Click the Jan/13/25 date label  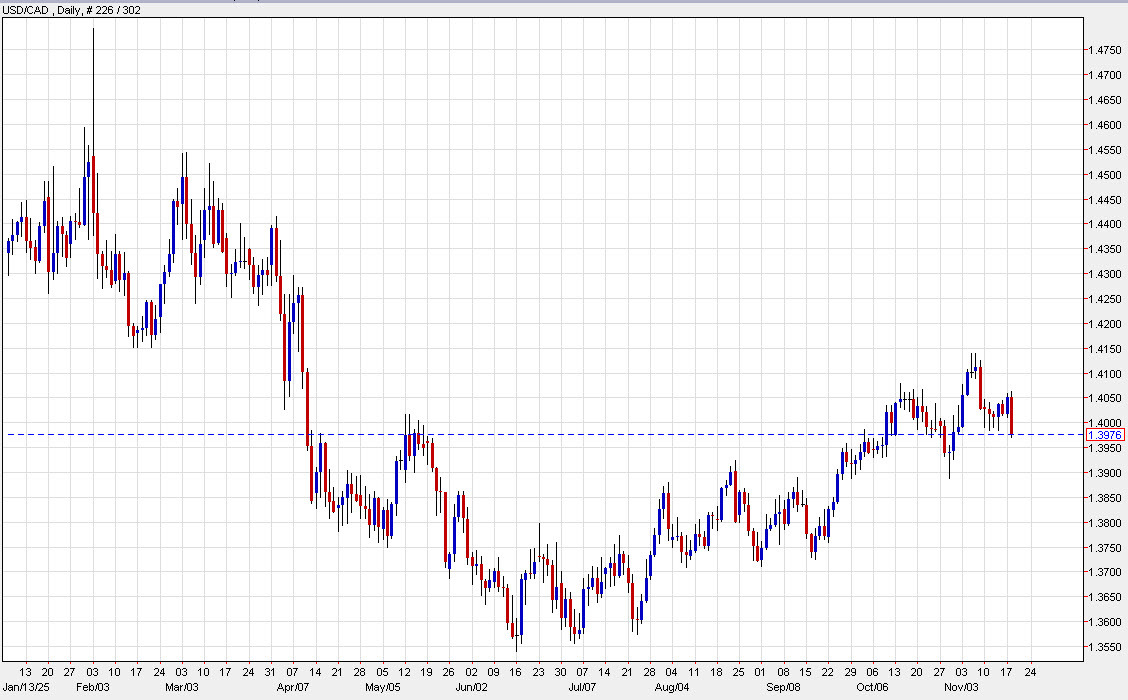[x=27, y=687]
